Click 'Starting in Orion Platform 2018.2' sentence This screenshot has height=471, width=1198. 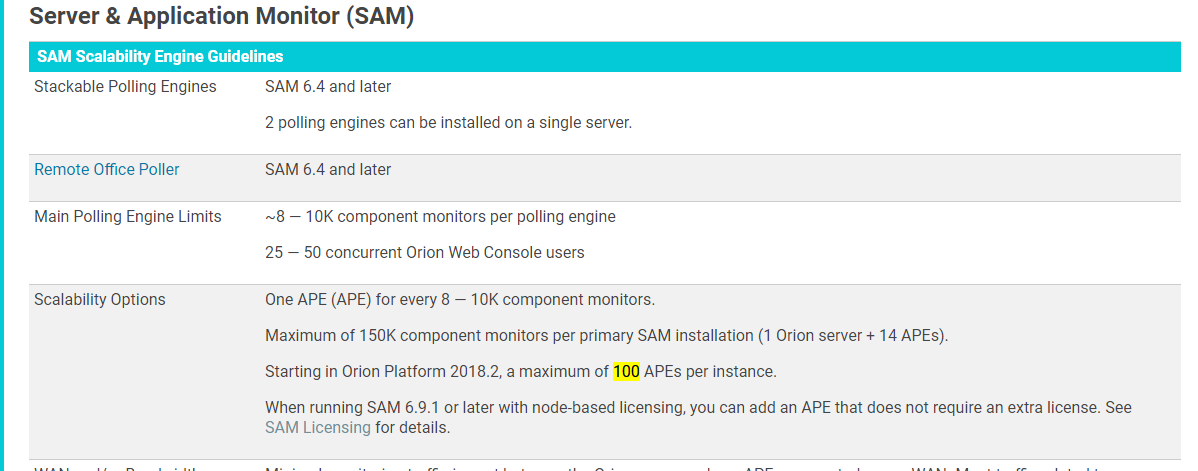[521, 372]
